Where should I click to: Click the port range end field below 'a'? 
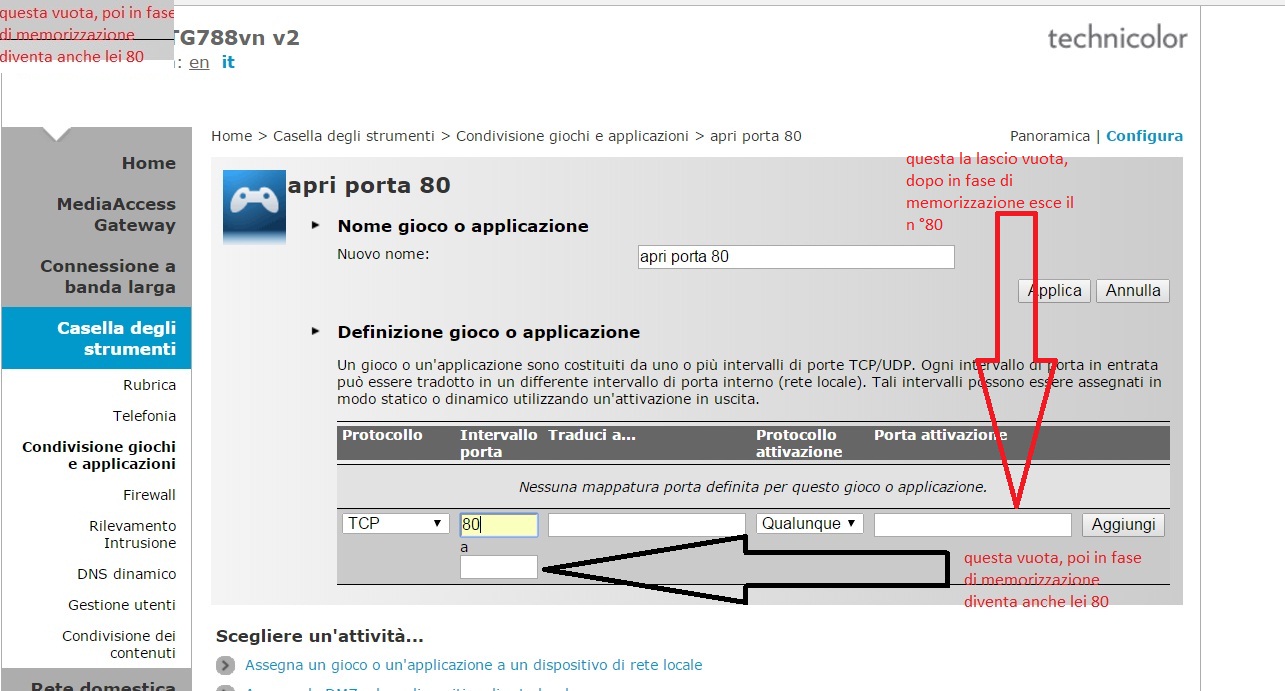[499, 567]
